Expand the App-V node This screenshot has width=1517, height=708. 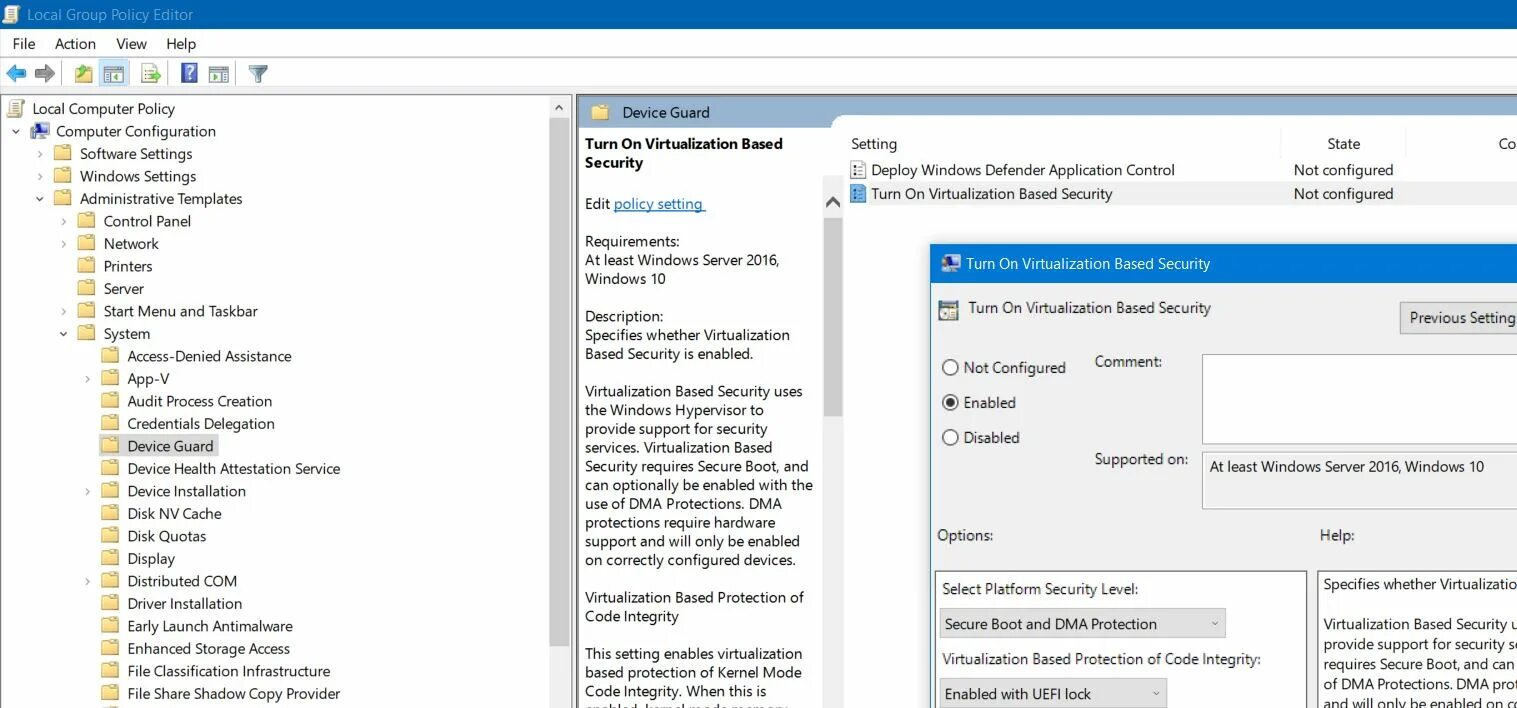[88, 378]
